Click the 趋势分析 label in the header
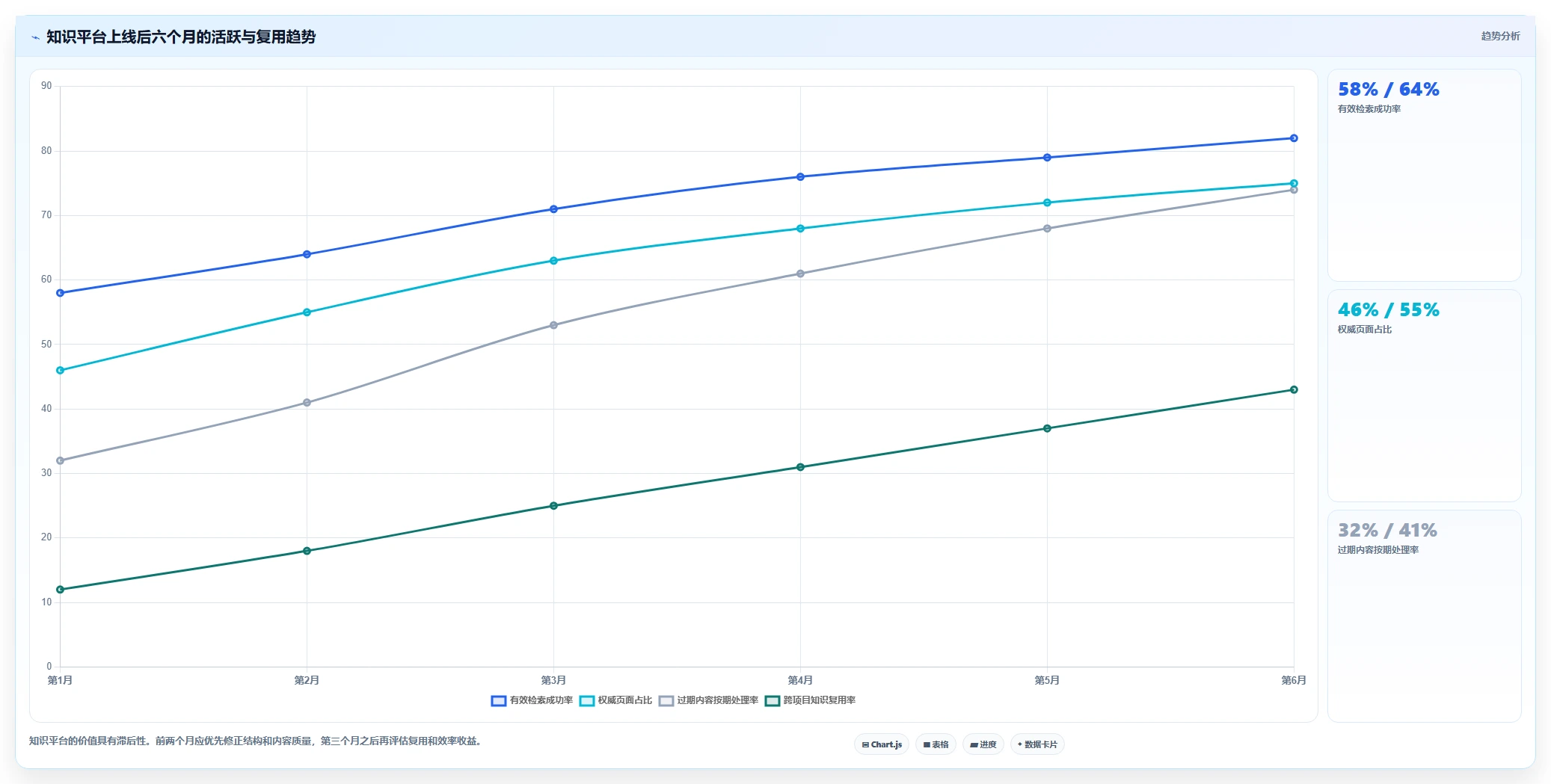 (1500, 36)
